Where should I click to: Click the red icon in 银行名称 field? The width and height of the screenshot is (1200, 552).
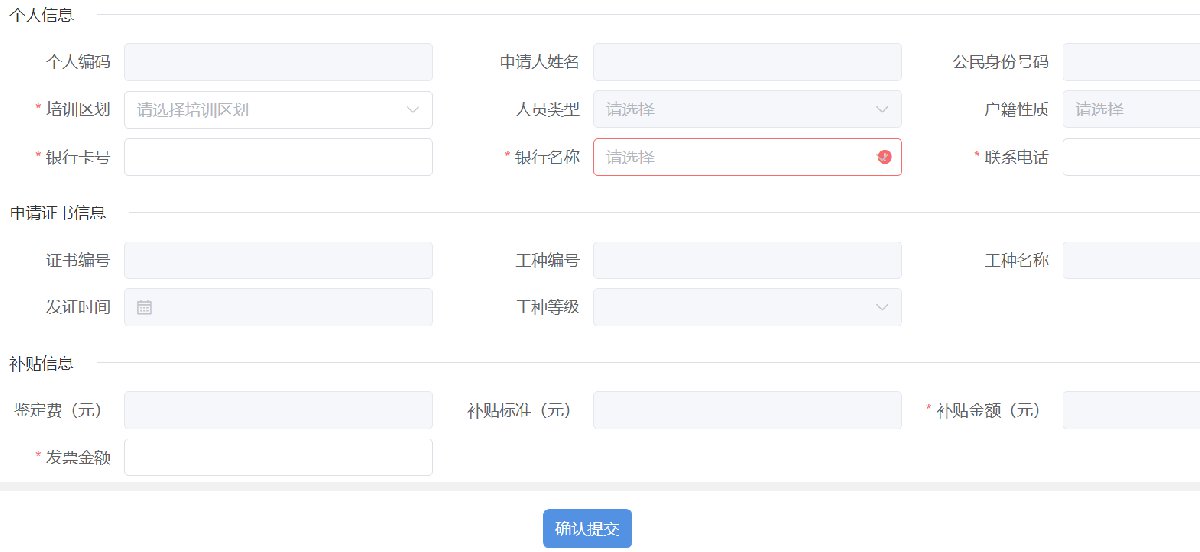(884, 157)
